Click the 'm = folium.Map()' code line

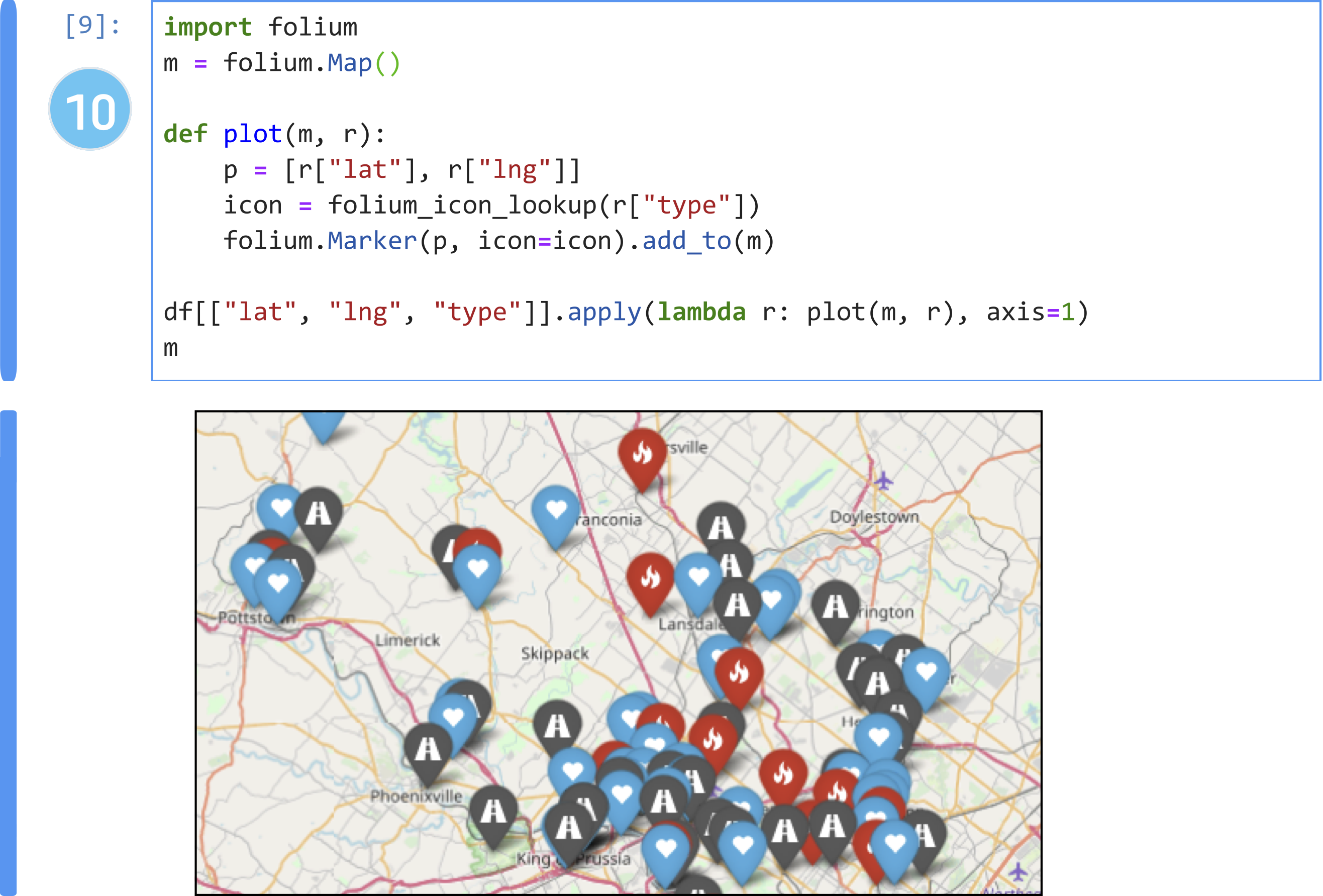click(x=282, y=63)
